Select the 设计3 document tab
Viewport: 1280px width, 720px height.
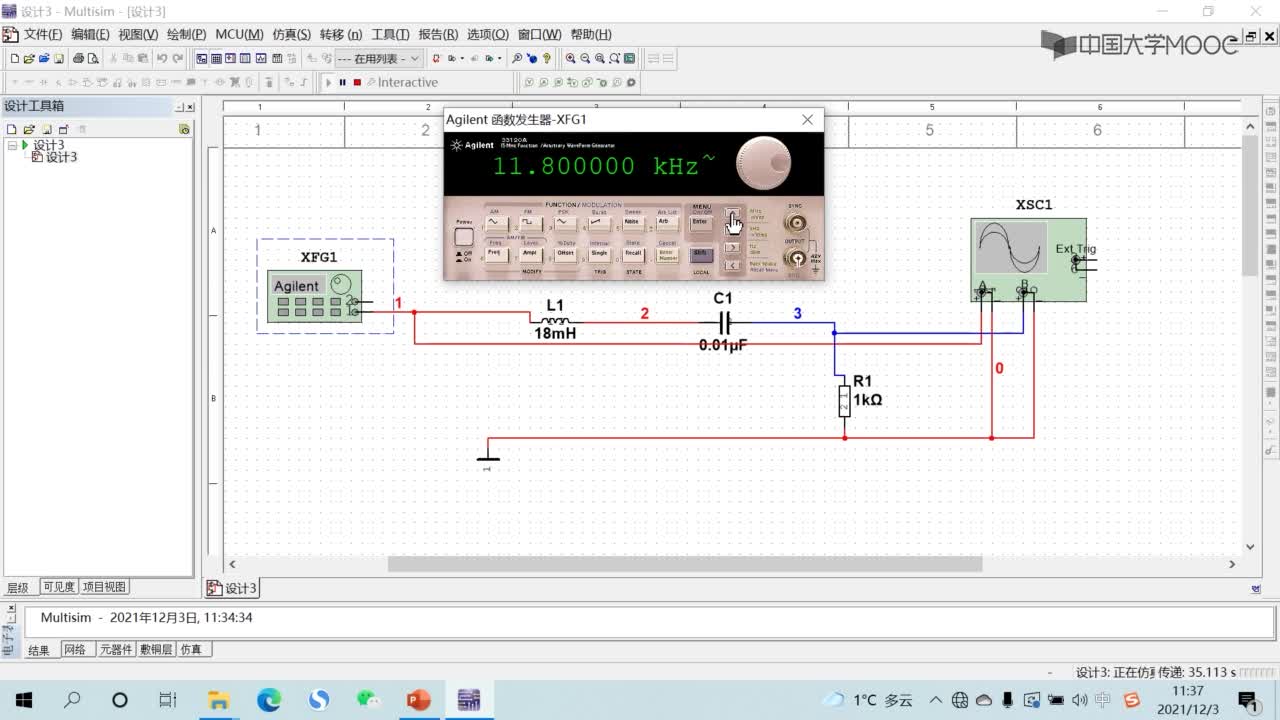pyautogui.click(x=232, y=588)
